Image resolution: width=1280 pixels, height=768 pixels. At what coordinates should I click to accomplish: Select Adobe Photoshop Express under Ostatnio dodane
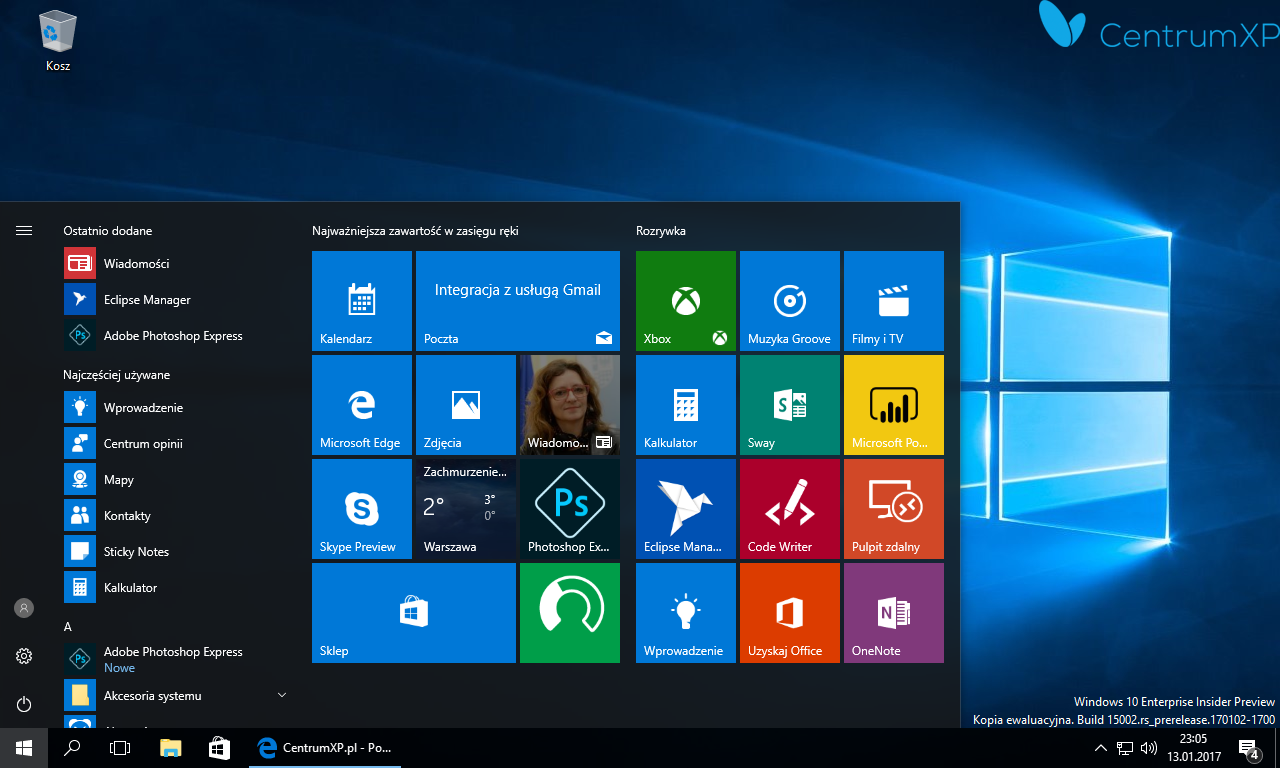(176, 336)
